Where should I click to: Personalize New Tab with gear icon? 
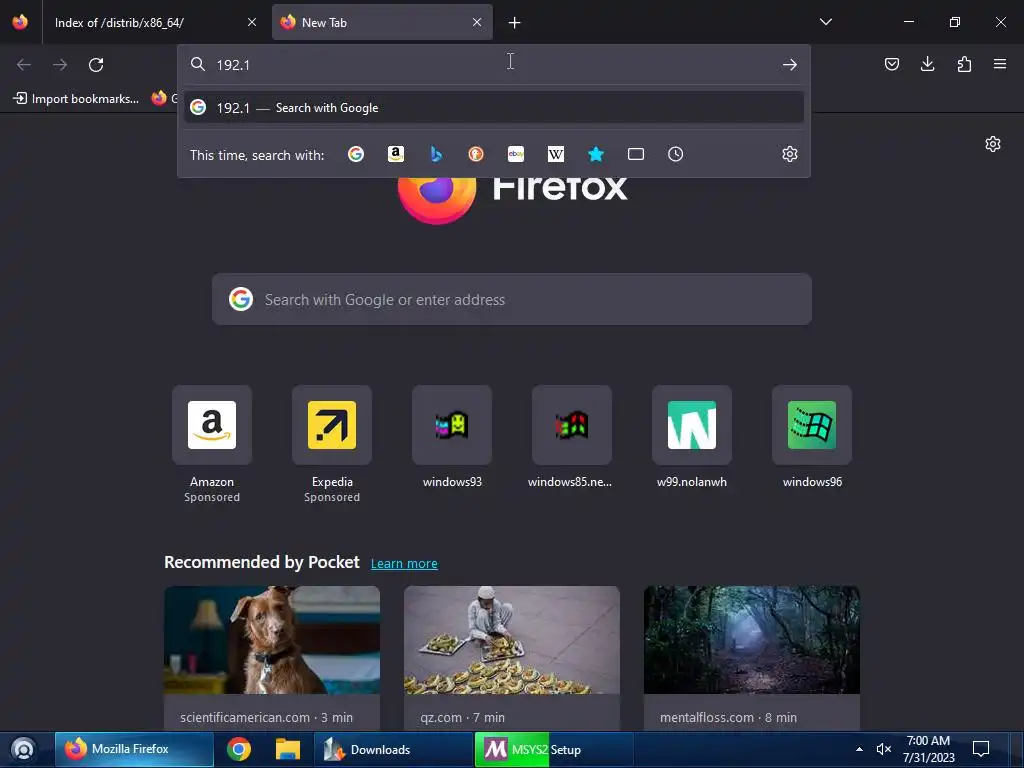pos(993,144)
